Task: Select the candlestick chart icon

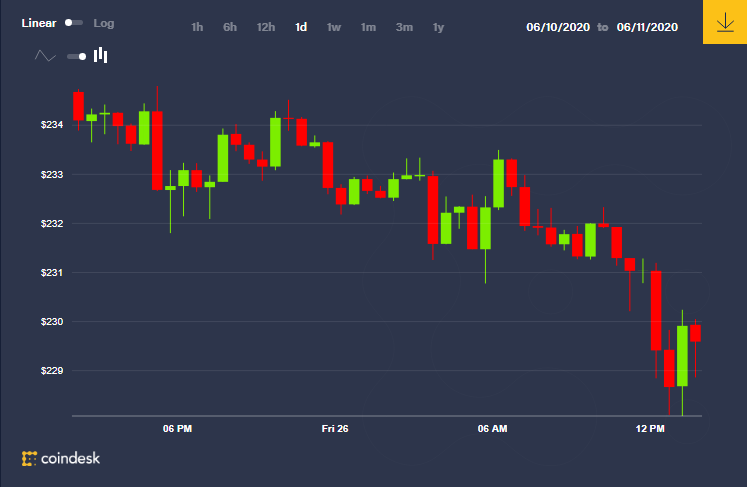Action: [101, 55]
